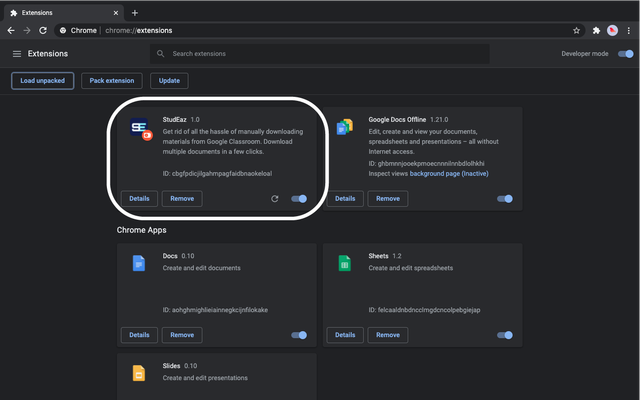
Task: Open Docs app Details
Action: [139, 335]
